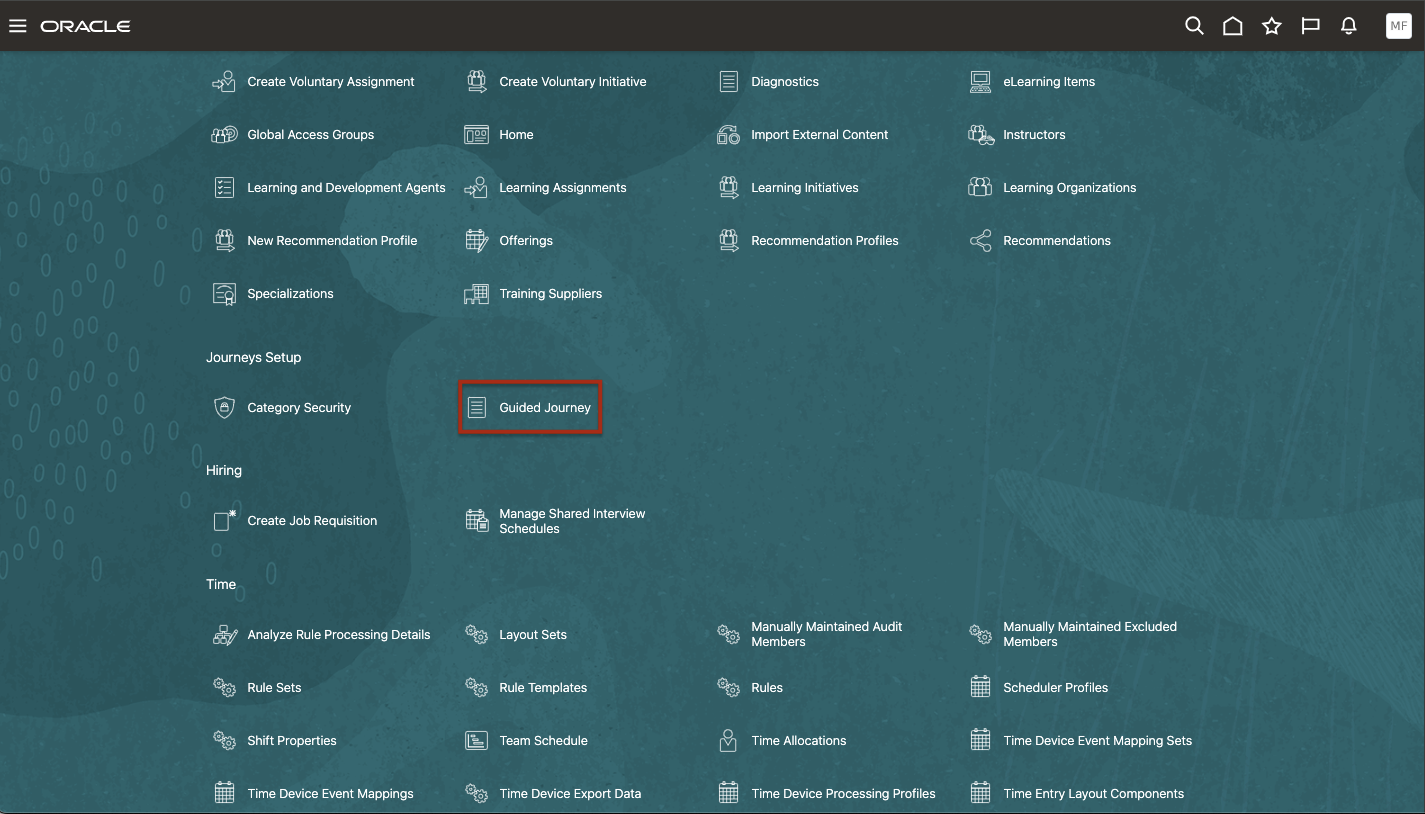
Task: Click the Hiring section heading
Action: coord(224,470)
